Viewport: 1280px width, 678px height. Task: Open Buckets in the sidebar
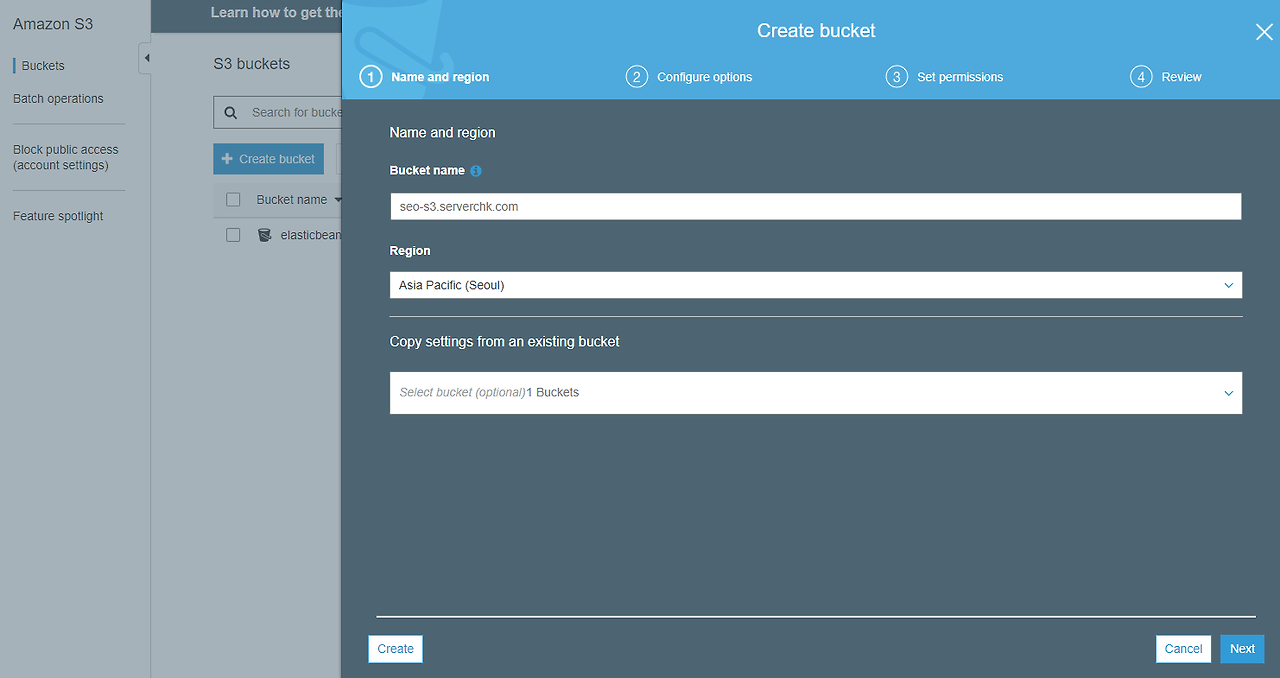43,66
